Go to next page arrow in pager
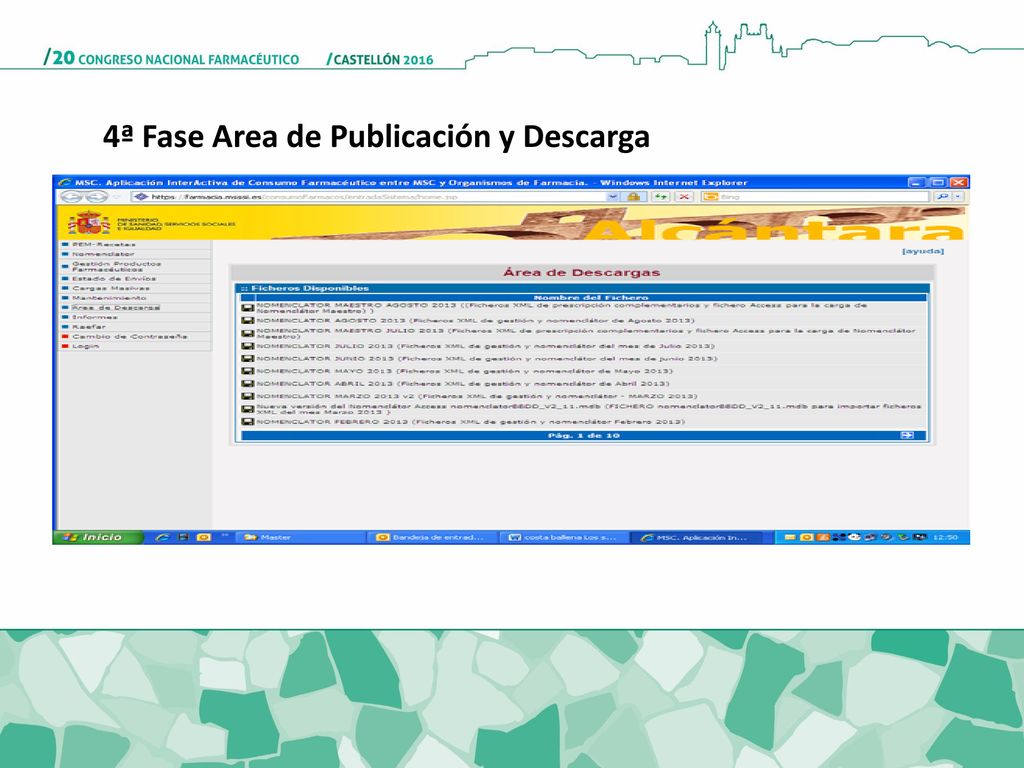Viewport: 1024px width, 768px height. (906, 435)
